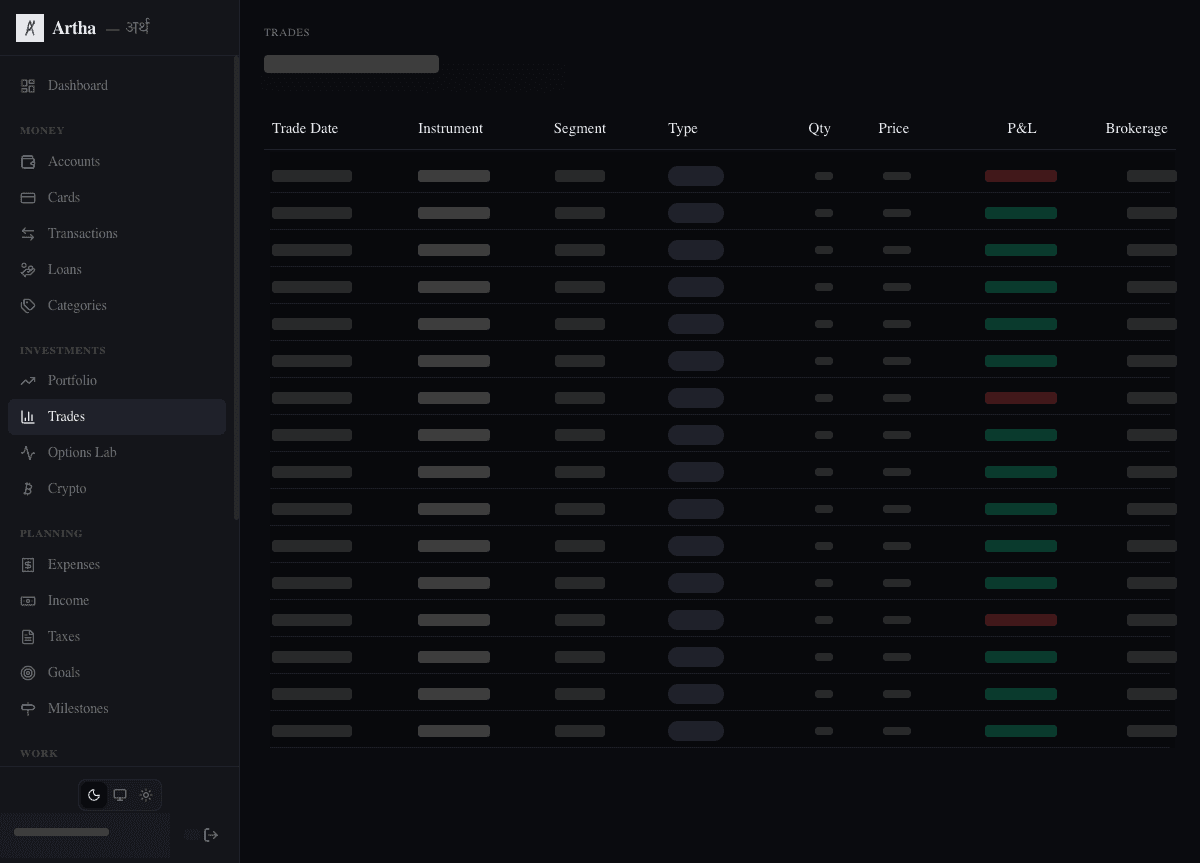Click the Income banknote icon
This screenshot has height=863, width=1200.
28,601
